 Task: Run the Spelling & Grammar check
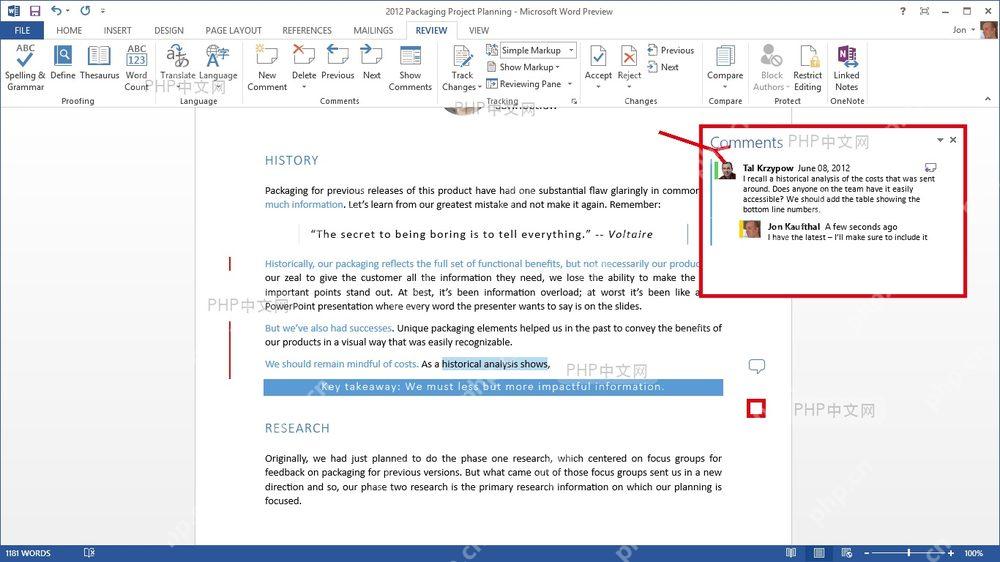point(25,68)
